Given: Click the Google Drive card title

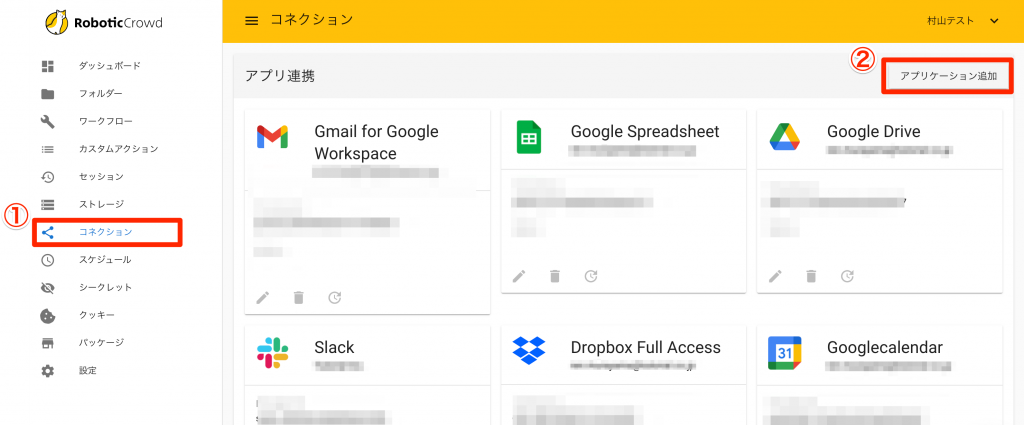Looking at the screenshot, I should (x=874, y=131).
